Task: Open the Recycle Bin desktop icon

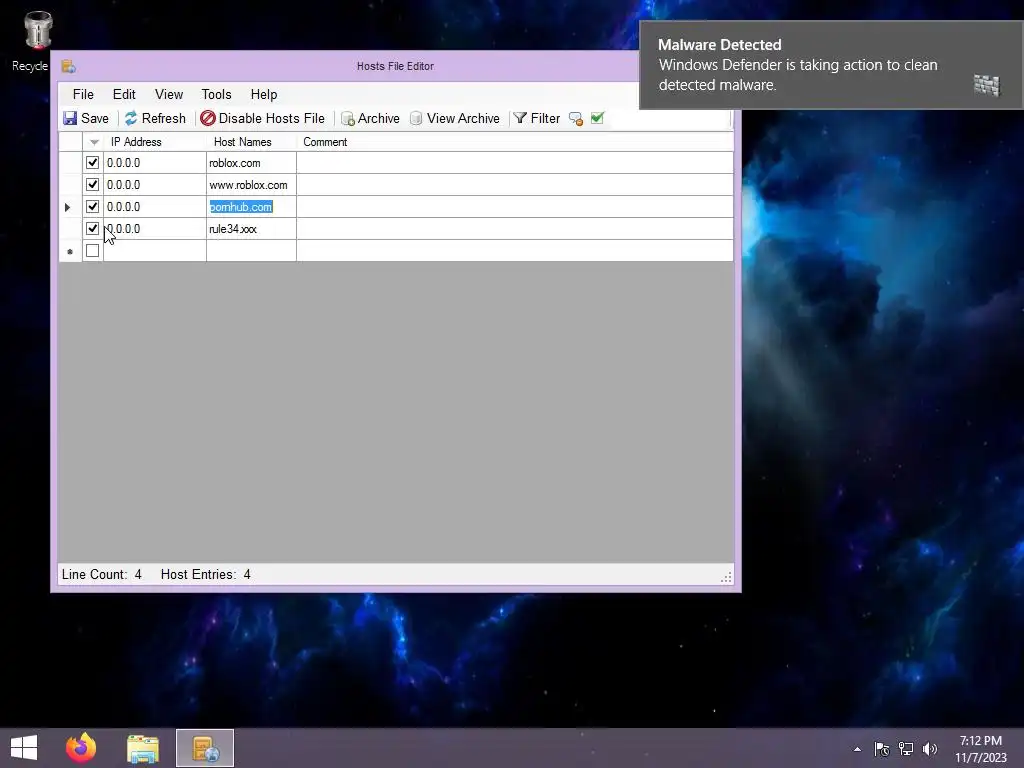Action: [x=35, y=40]
